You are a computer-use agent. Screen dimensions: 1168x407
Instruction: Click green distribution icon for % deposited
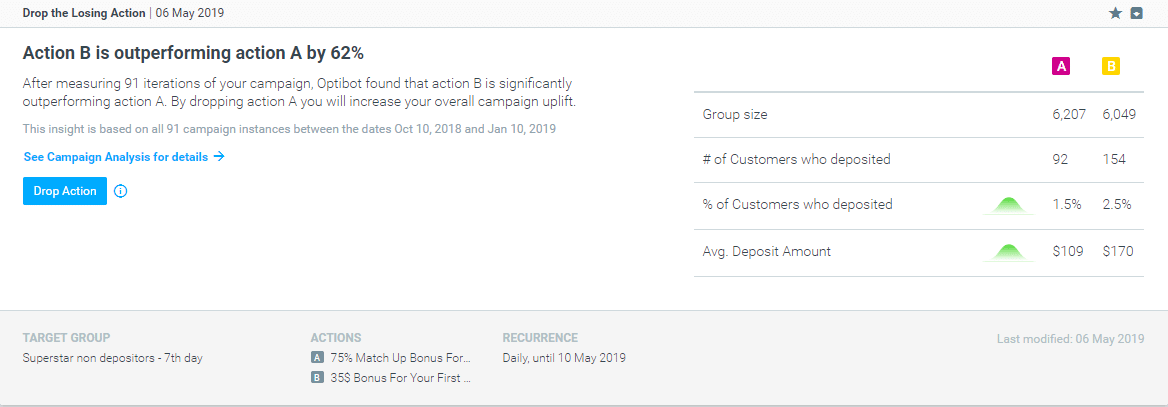[1009, 205]
